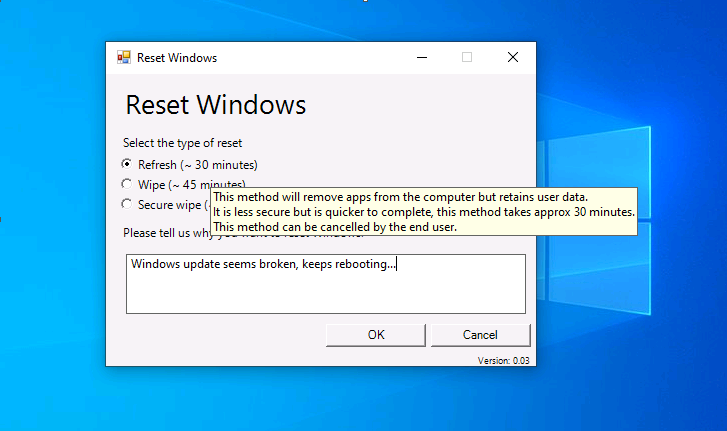Click the 'Version: 0.03' label
The image size is (727, 431).
coord(504,361)
